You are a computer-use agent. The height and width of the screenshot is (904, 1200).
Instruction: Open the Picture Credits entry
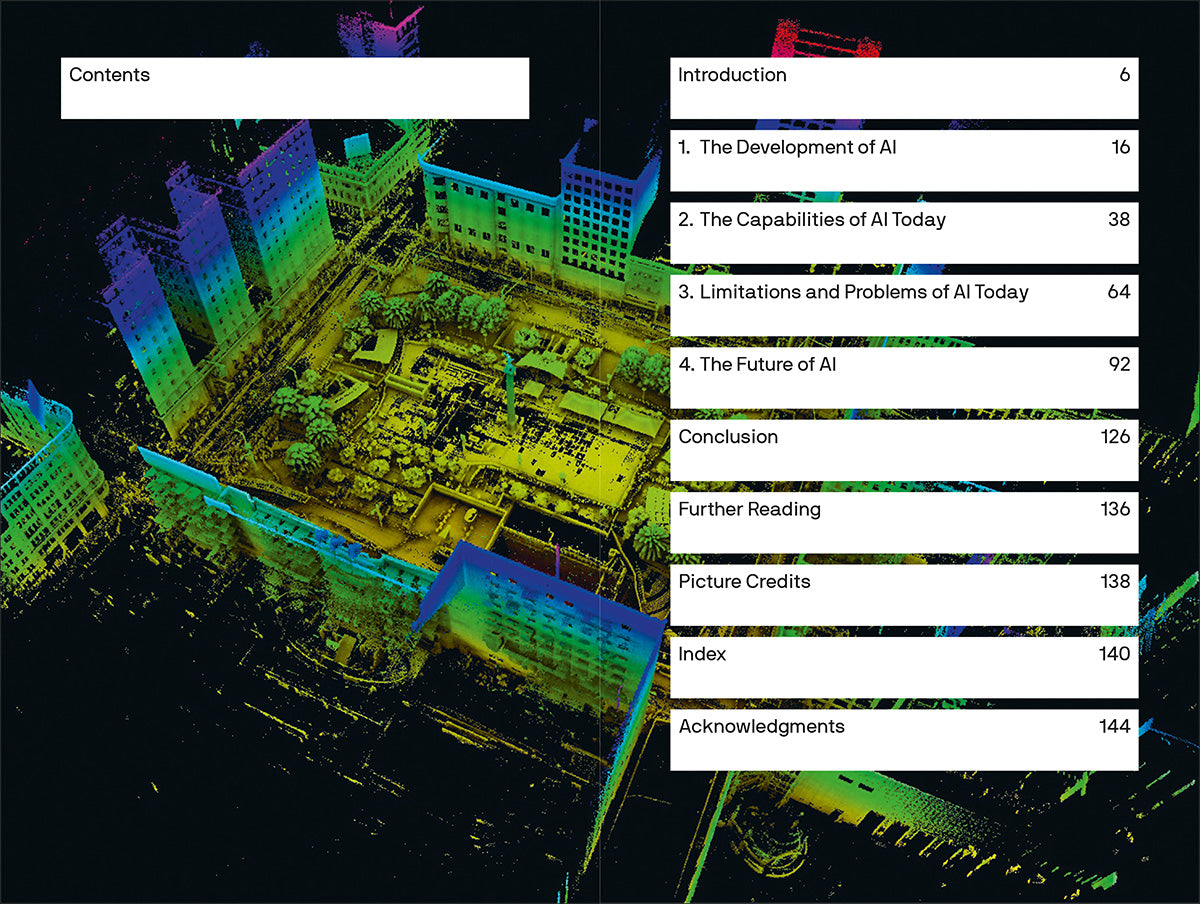click(744, 582)
